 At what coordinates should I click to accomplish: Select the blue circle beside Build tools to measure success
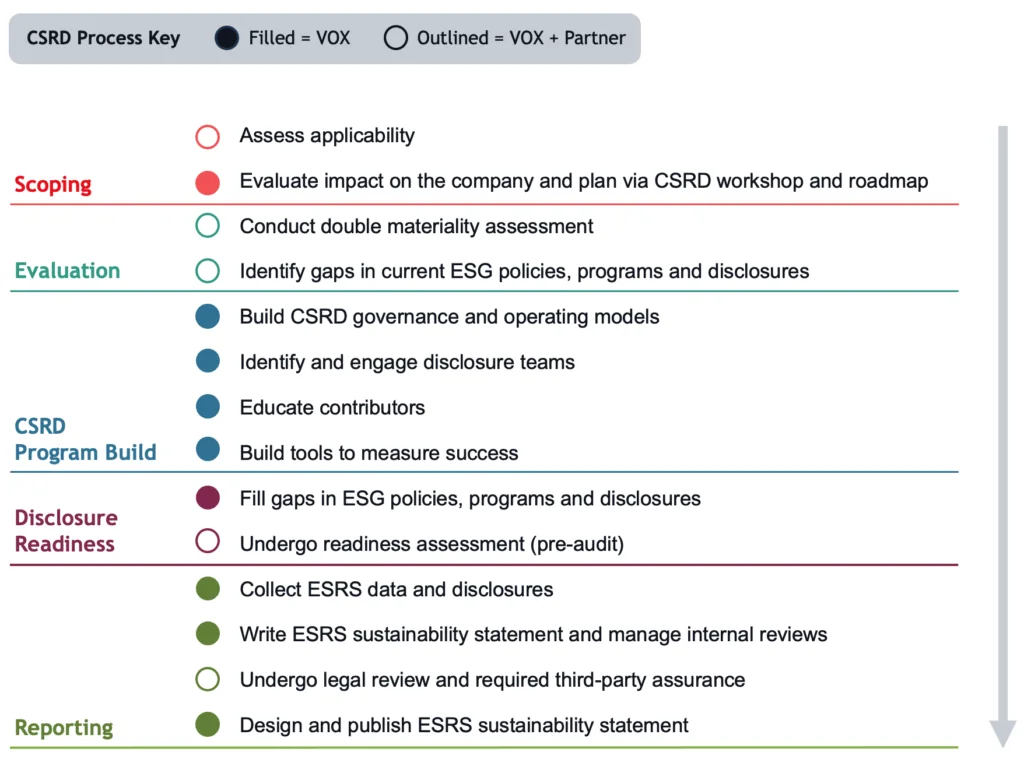(207, 451)
